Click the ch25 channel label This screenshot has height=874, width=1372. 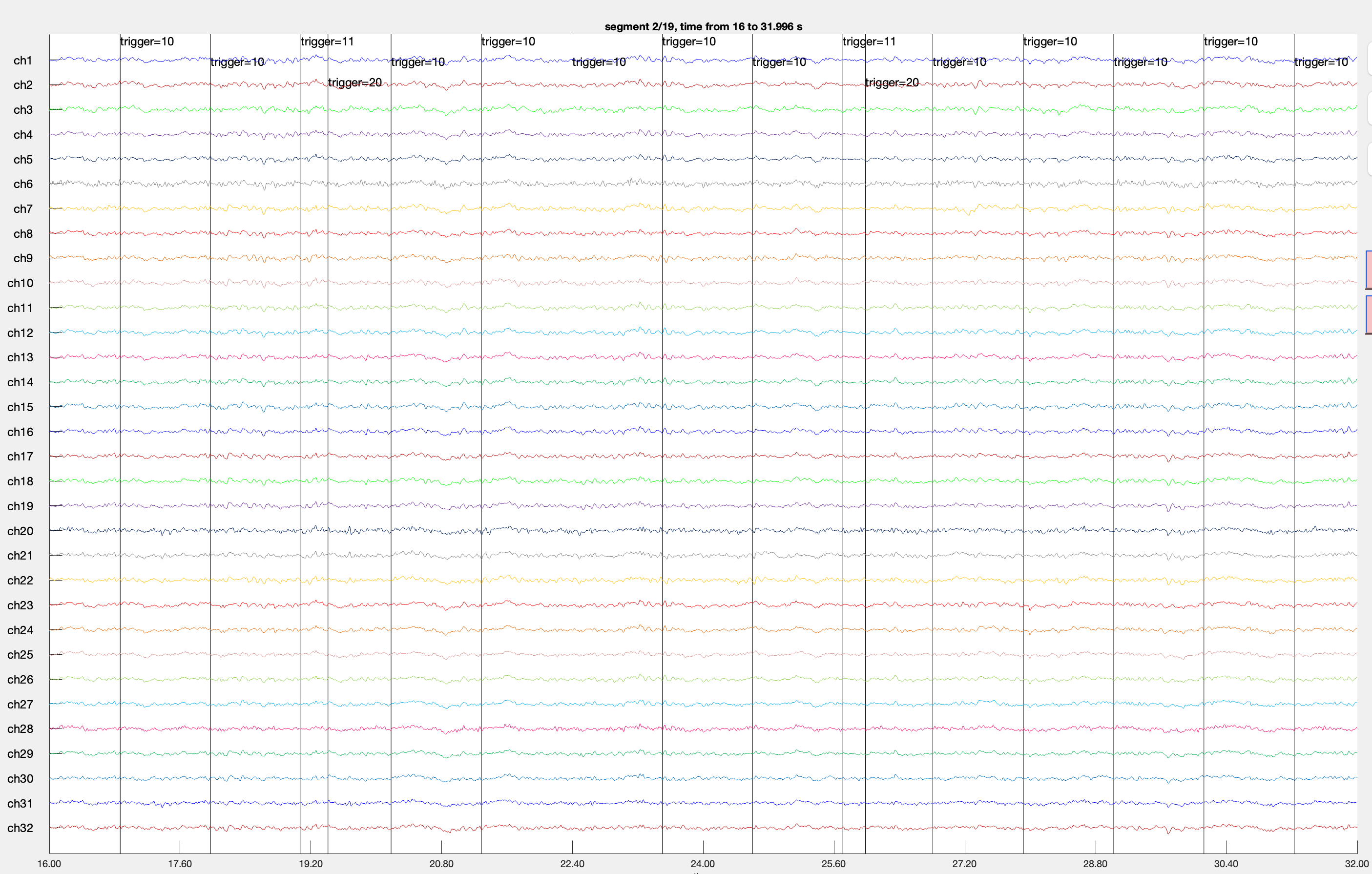(20, 655)
